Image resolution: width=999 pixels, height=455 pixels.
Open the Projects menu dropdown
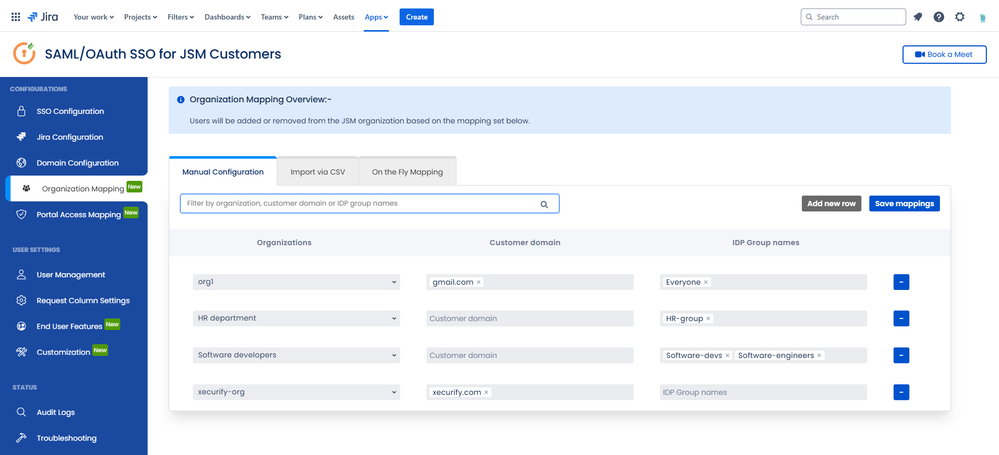(x=140, y=17)
